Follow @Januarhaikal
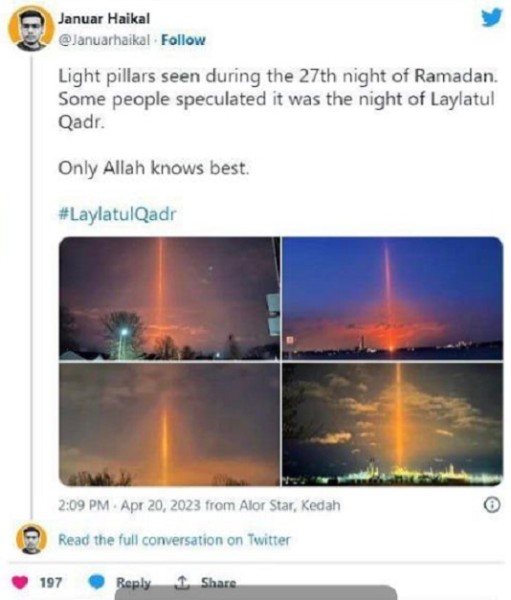Image resolution: width=511 pixels, height=600 pixels. tap(183, 40)
